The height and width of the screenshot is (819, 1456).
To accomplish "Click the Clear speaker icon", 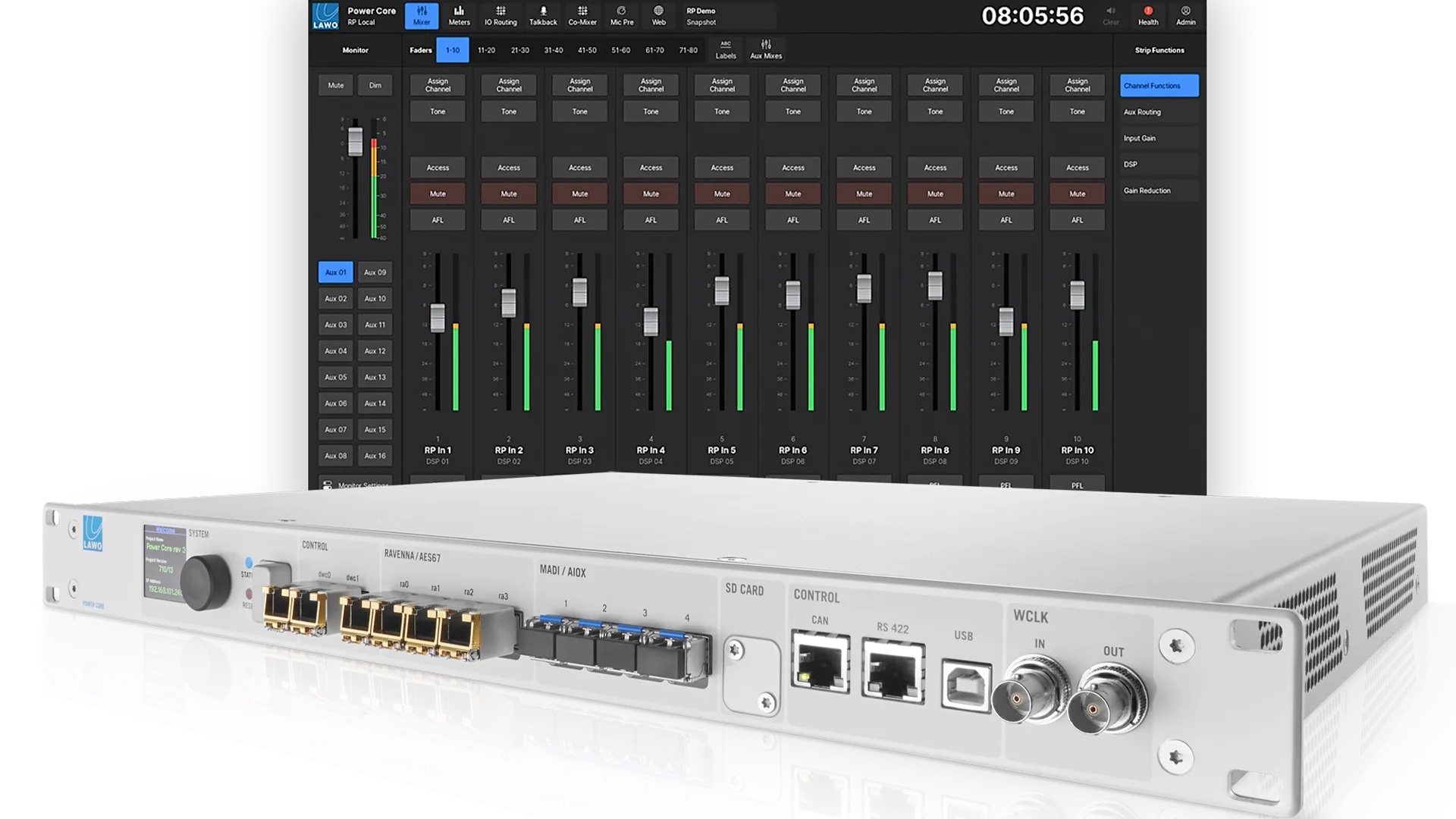I will [x=1111, y=16].
